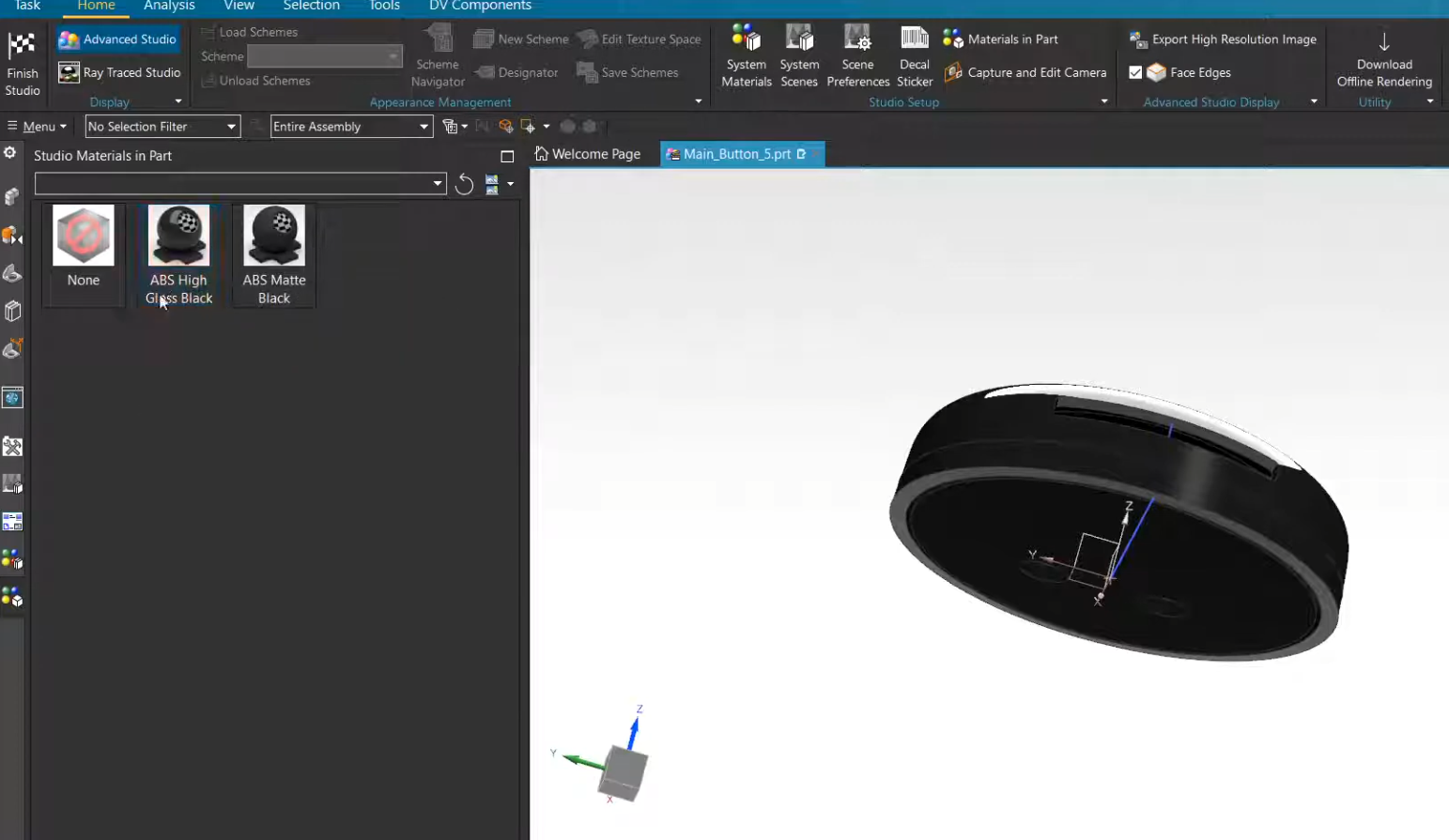Click the Finish Studio checkered flag icon

tap(22, 45)
